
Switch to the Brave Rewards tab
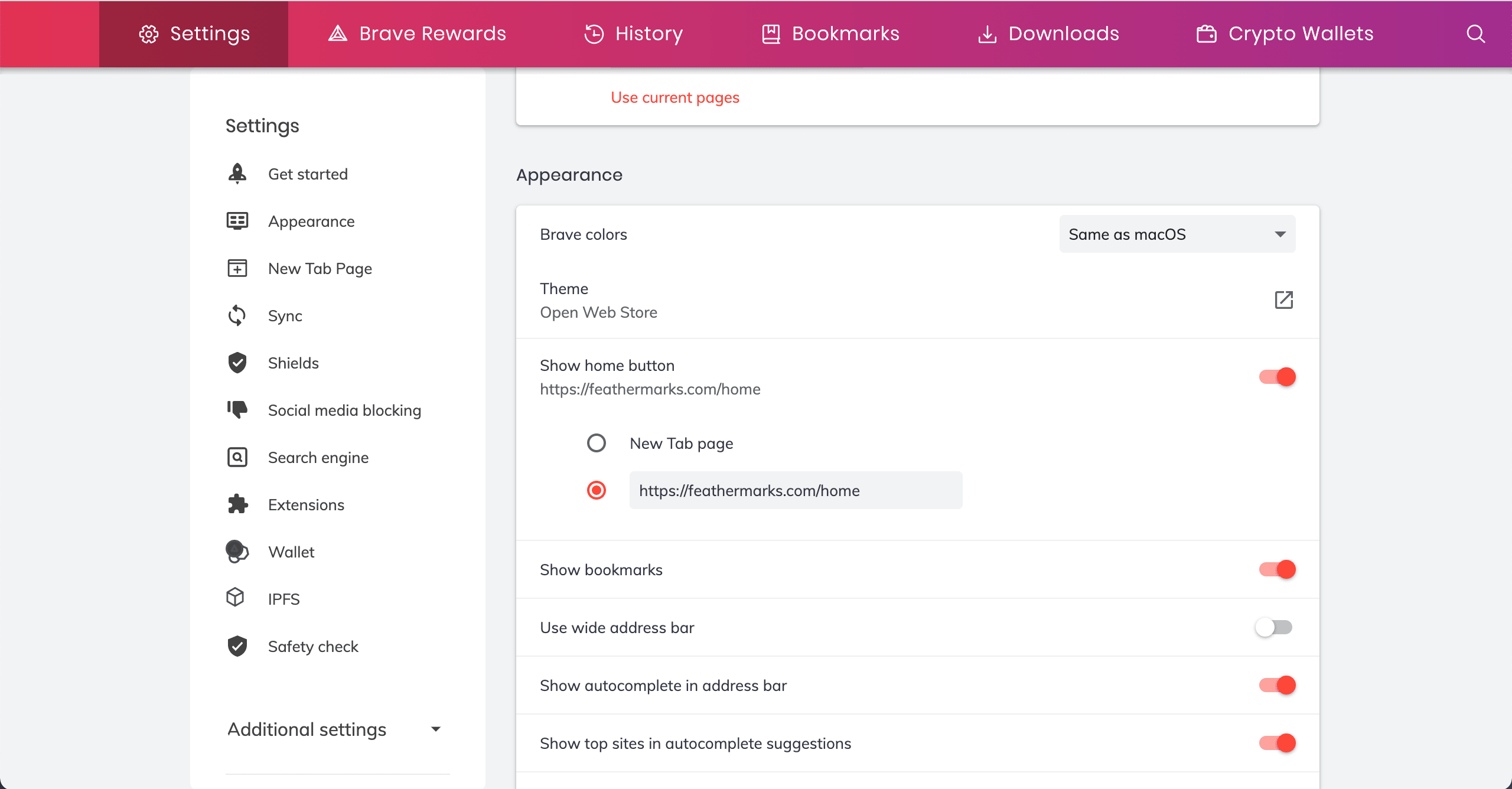[417, 34]
